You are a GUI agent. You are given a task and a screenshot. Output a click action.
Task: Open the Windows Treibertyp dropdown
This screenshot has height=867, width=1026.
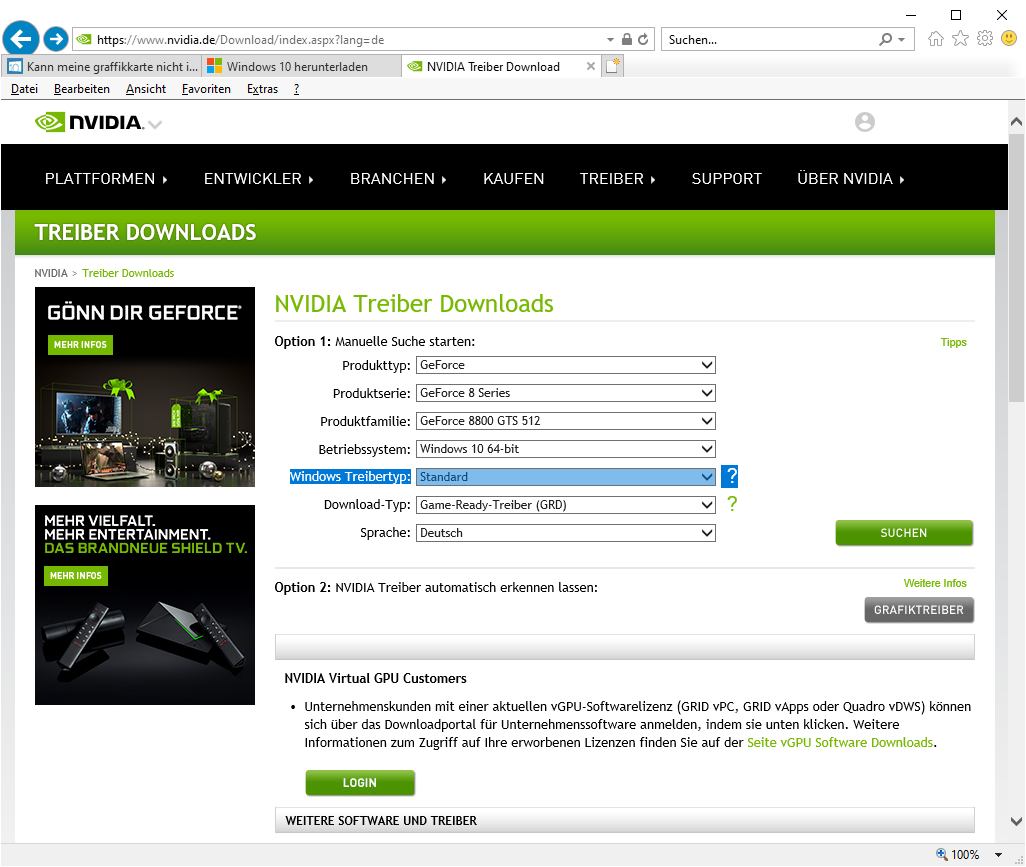565,477
